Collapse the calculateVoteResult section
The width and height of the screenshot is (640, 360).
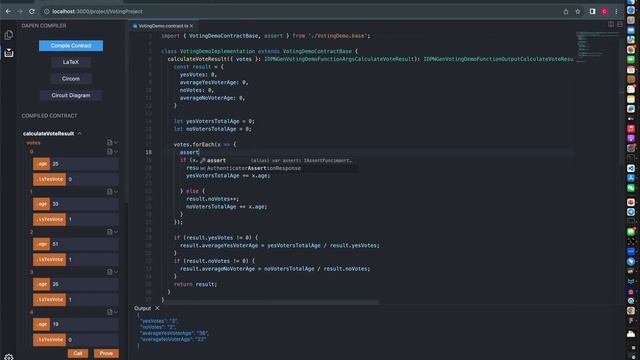coord(80,133)
